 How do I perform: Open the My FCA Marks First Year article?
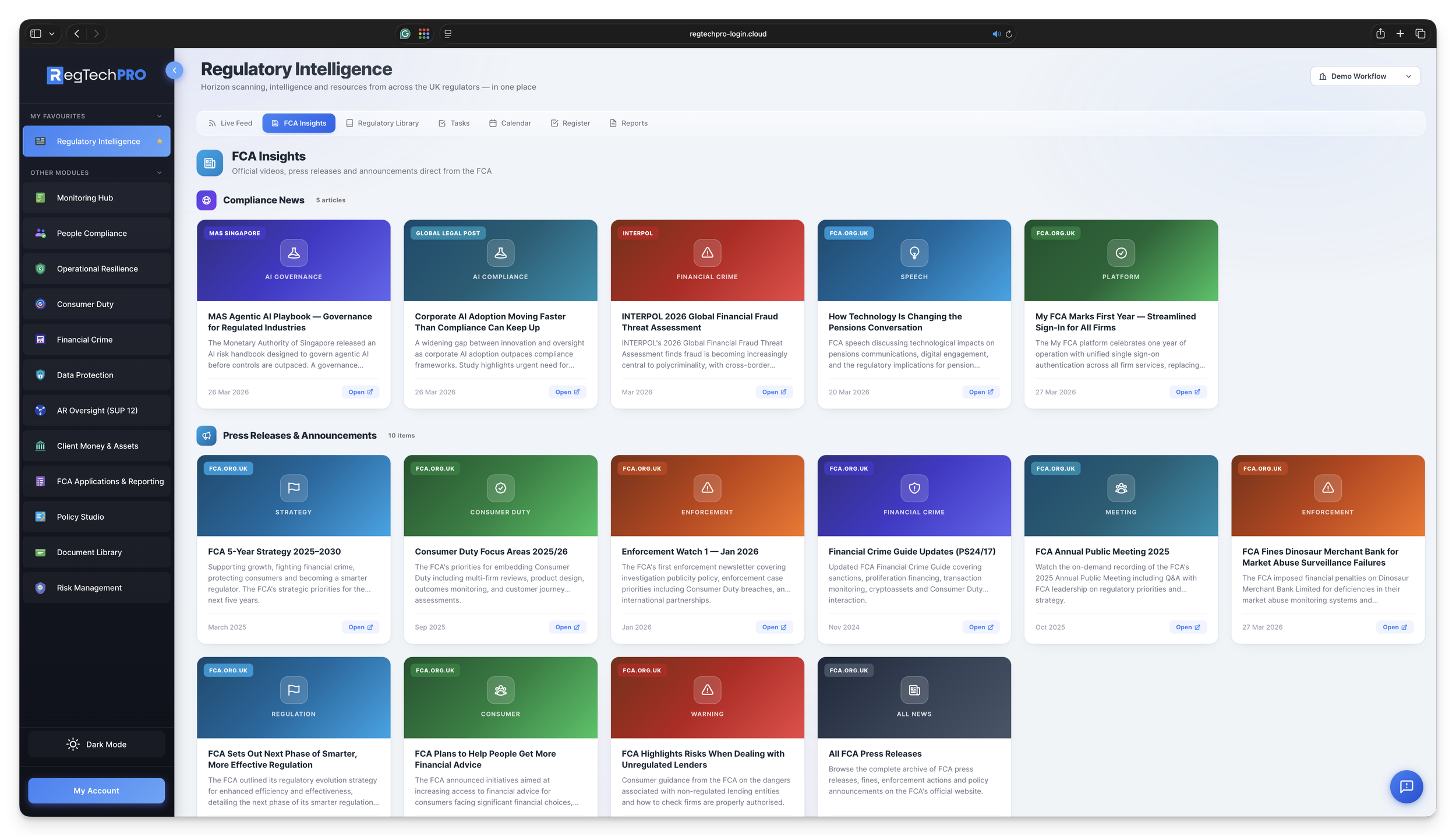coord(1188,392)
